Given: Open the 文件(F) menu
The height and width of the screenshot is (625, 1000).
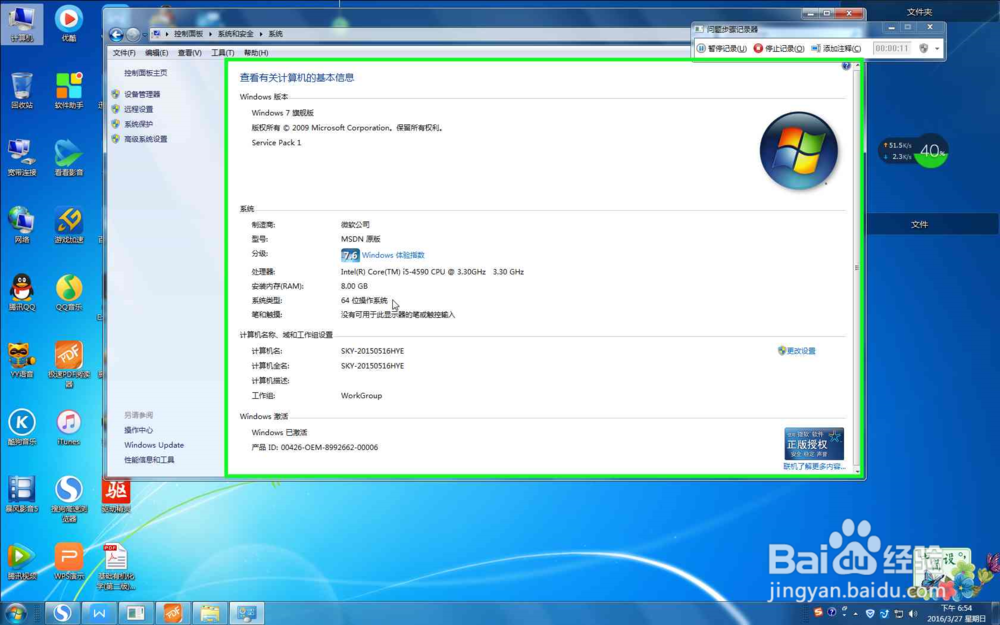Looking at the screenshot, I should click(x=124, y=53).
